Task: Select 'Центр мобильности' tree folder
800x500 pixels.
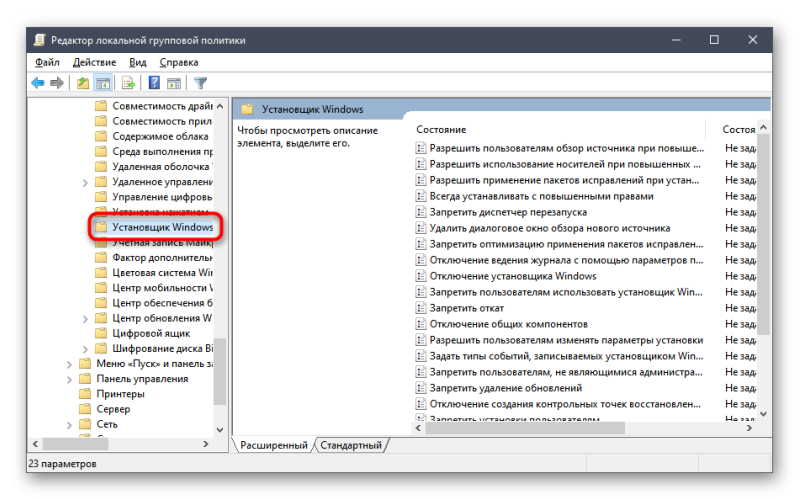Action: tap(162, 288)
